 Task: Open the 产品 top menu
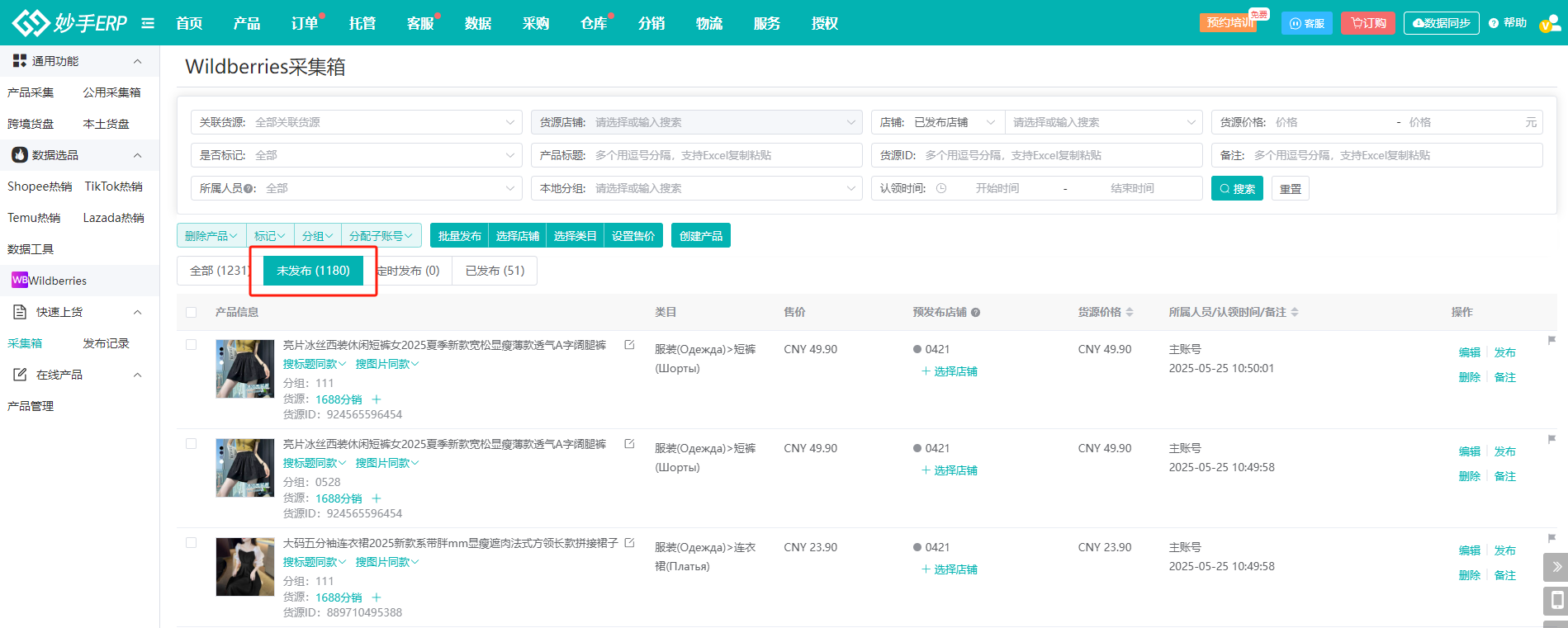point(246,23)
